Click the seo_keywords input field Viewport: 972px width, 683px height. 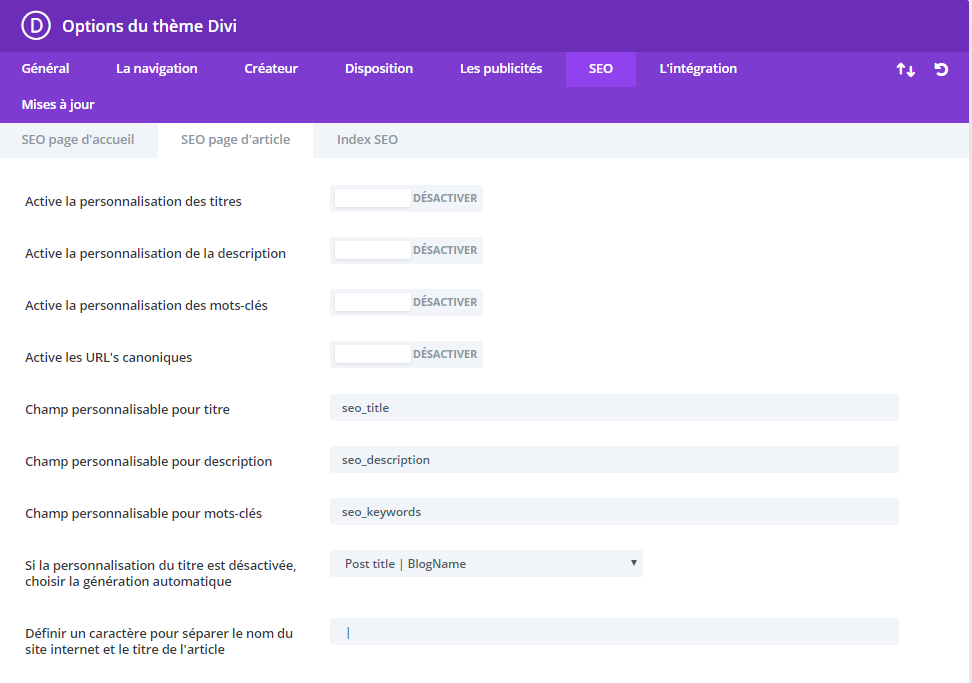coord(614,512)
